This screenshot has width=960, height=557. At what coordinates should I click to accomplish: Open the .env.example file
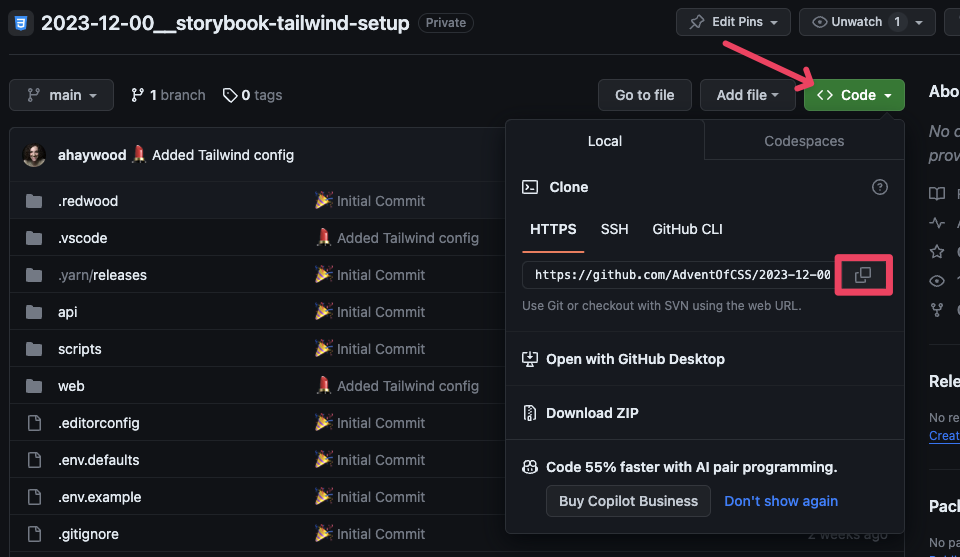pyautogui.click(x=100, y=497)
